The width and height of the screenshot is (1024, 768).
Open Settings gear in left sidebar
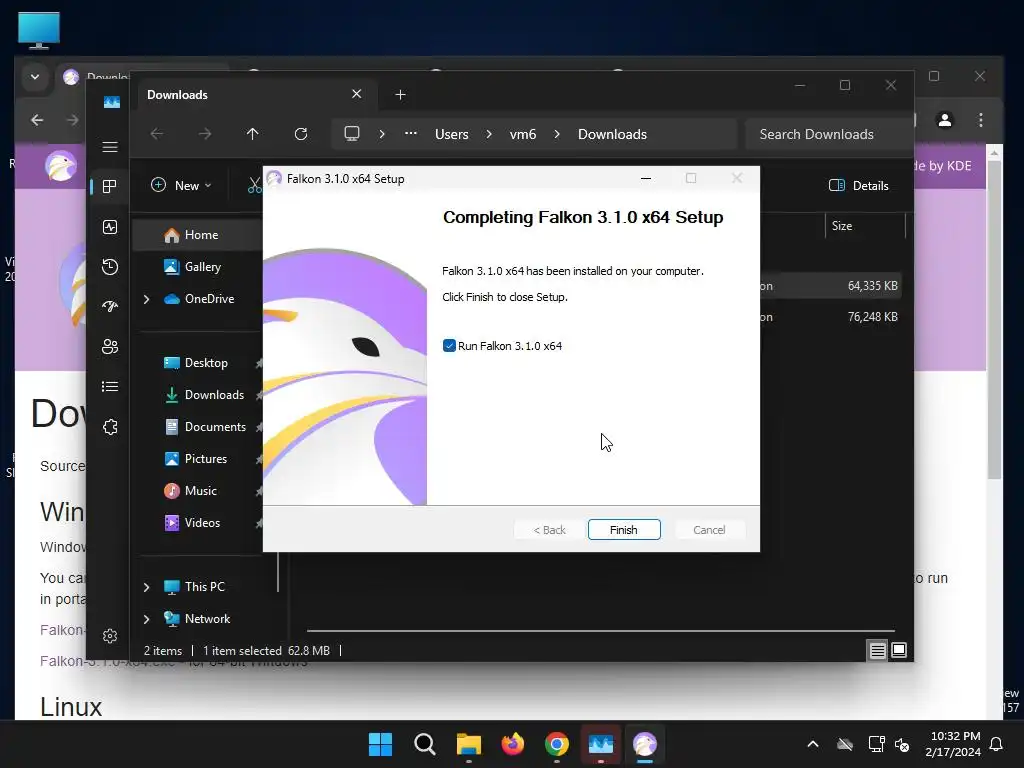pos(110,635)
